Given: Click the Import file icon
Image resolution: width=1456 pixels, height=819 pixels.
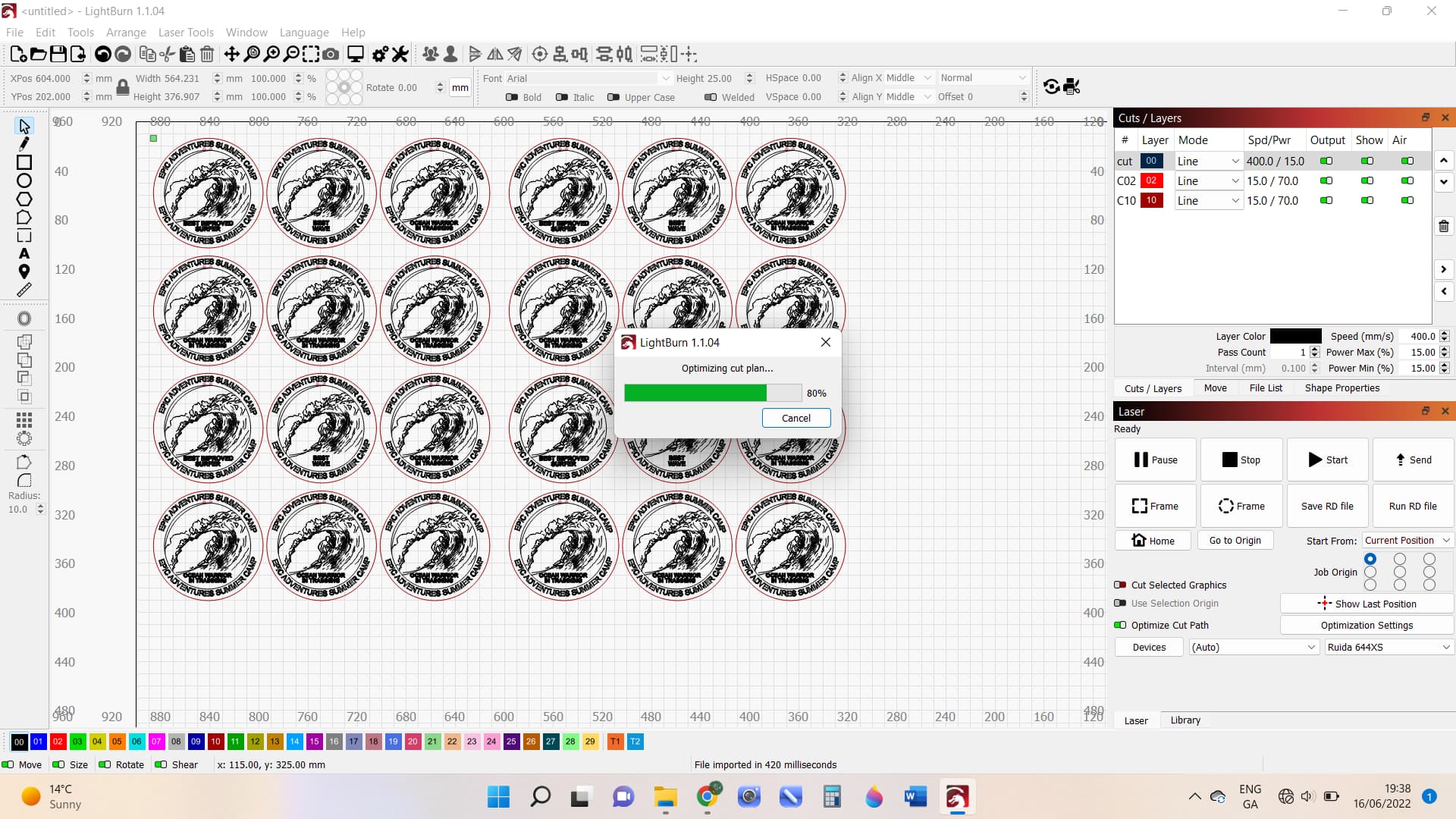Looking at the screenshot, I should (77, 54).
